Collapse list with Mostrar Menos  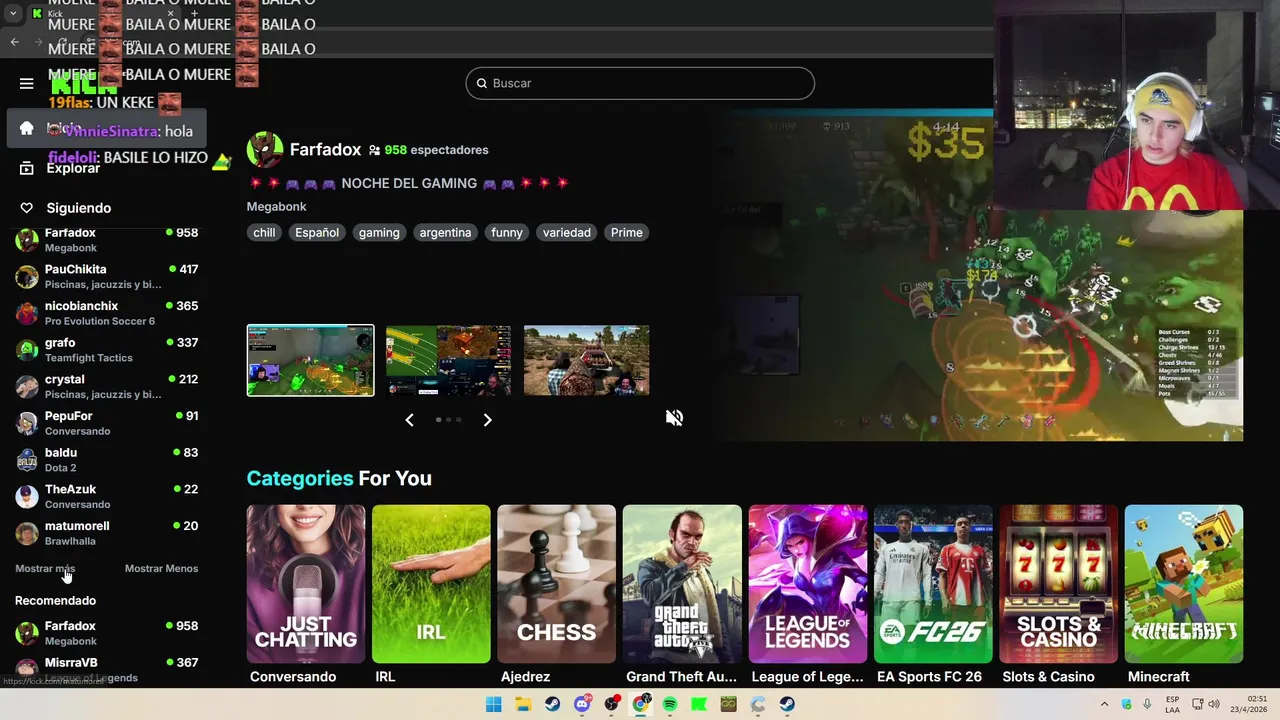161,568
